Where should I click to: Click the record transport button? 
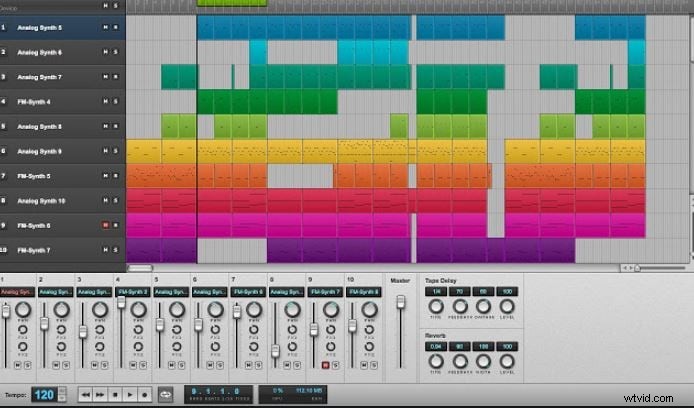pos(144,394)
